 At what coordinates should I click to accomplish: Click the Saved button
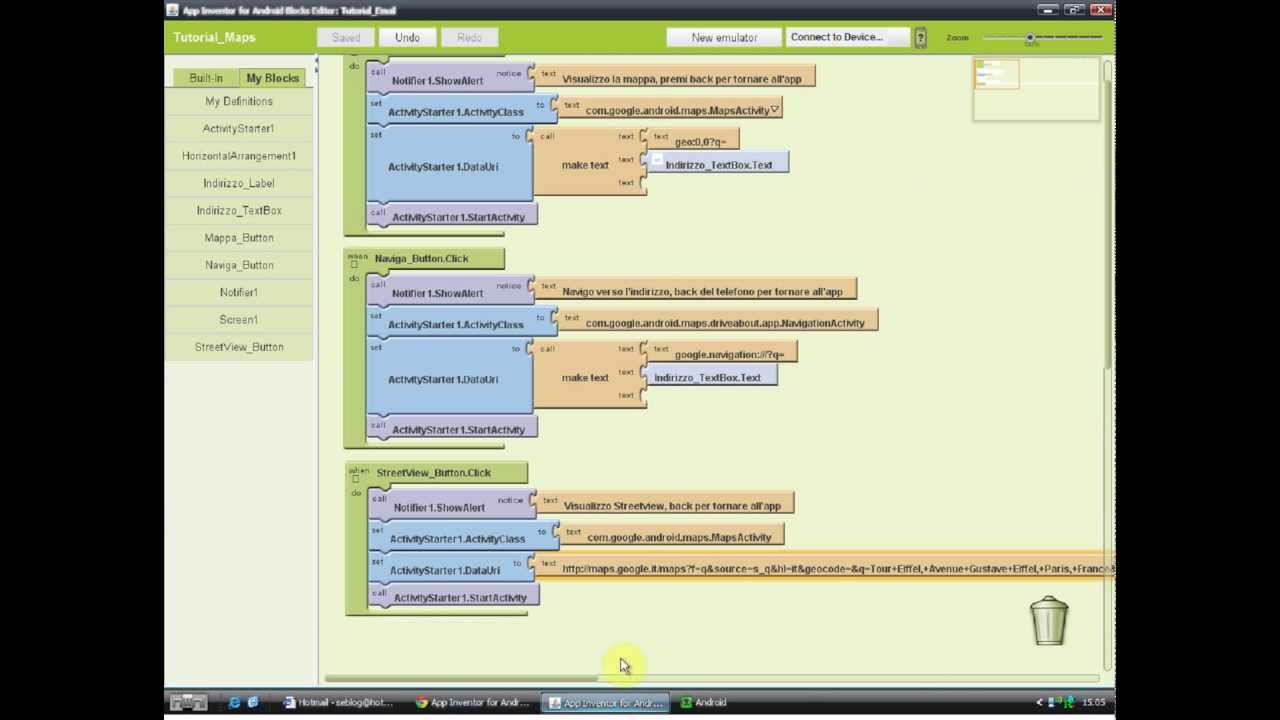(346, 37)
